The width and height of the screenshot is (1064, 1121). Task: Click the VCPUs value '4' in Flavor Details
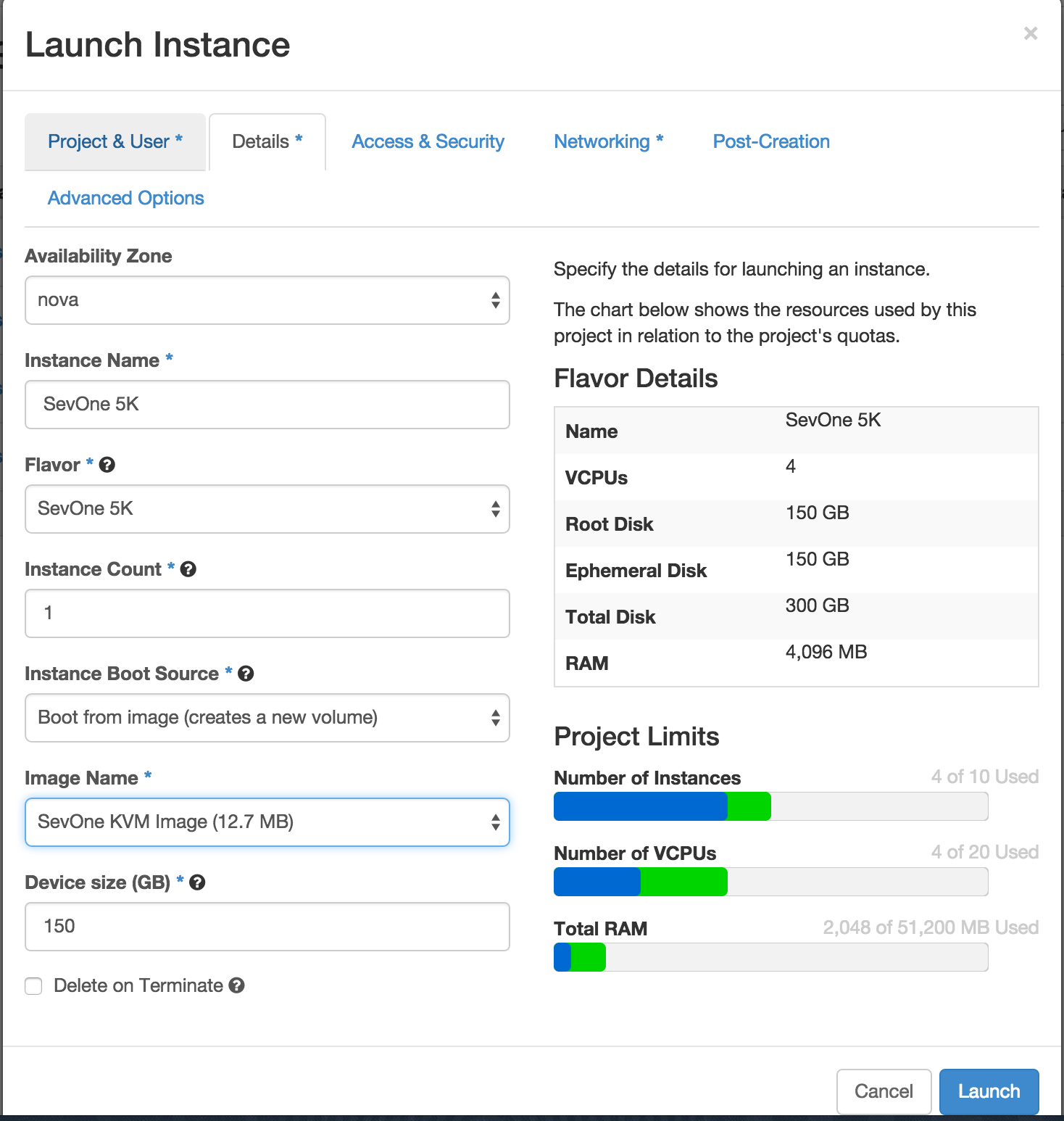791,466
